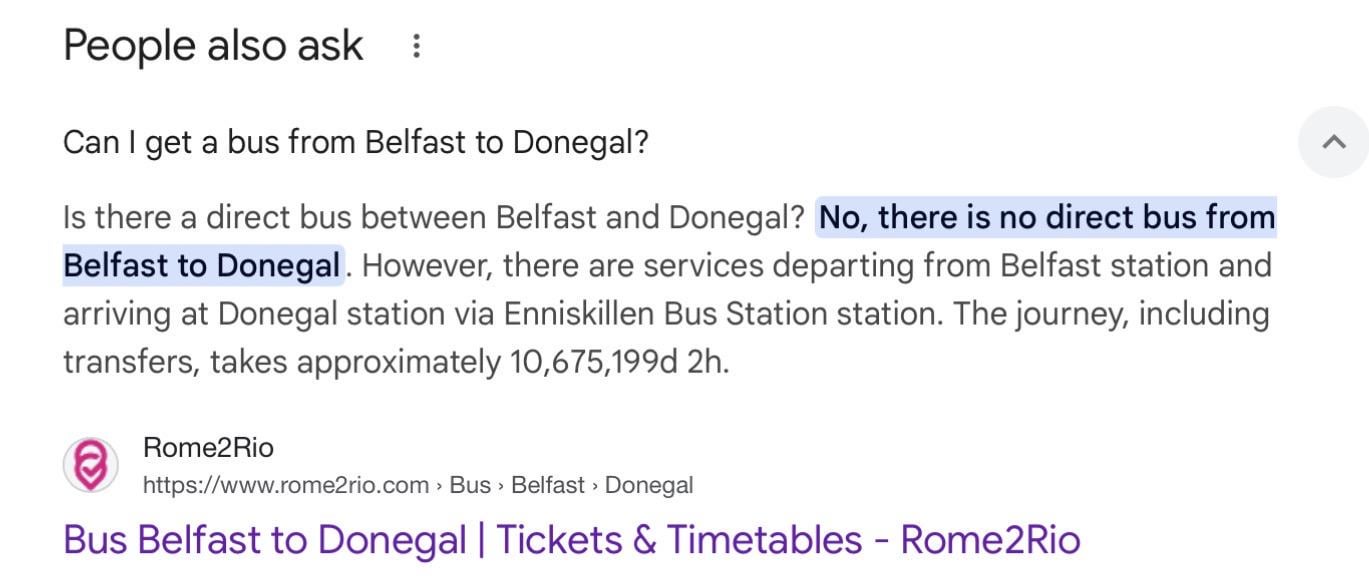
Task: Collapse the Belfast to Donegal question
Action: click(x=1333, y=142)
